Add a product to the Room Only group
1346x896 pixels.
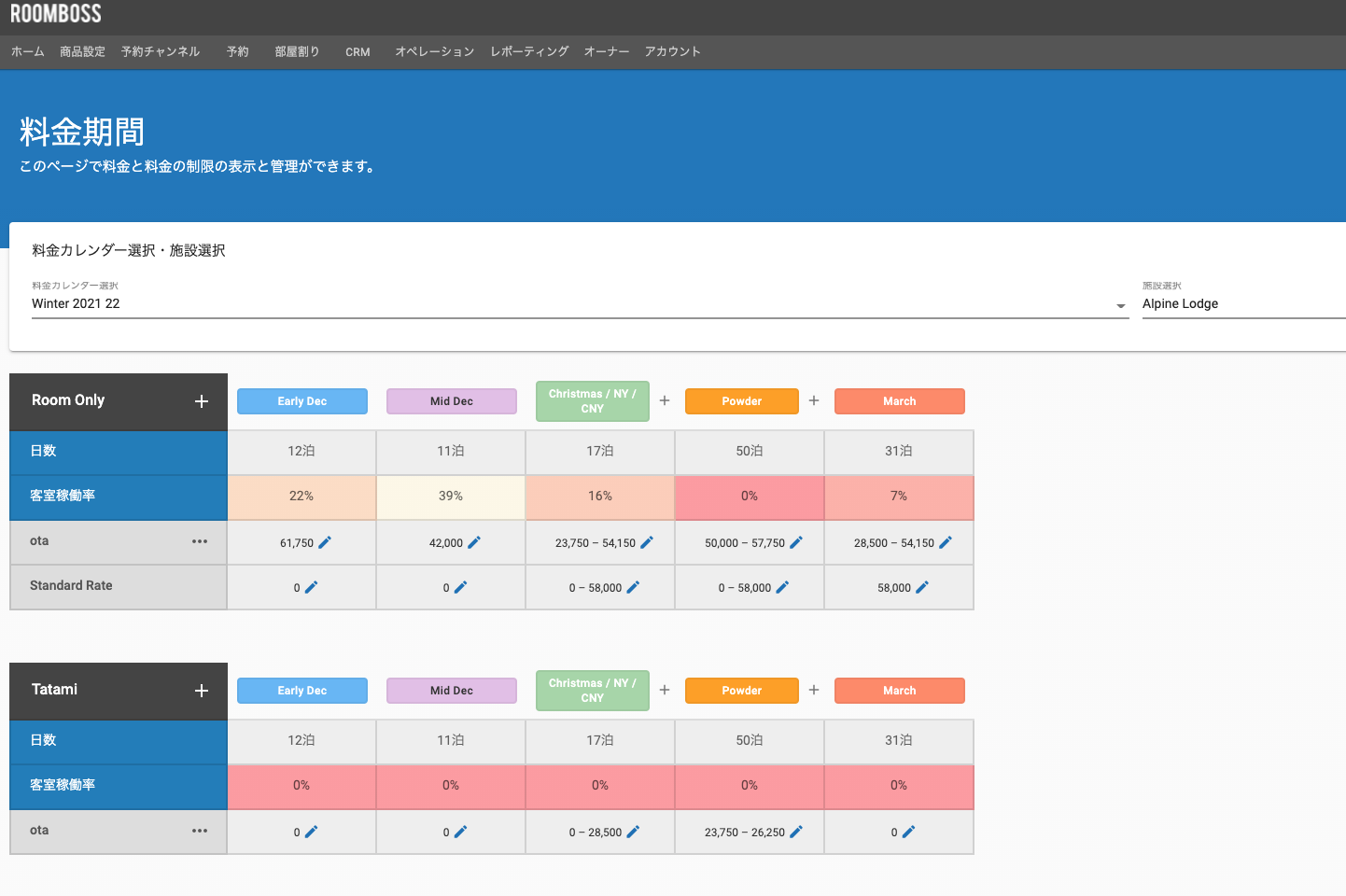(201, 401)
